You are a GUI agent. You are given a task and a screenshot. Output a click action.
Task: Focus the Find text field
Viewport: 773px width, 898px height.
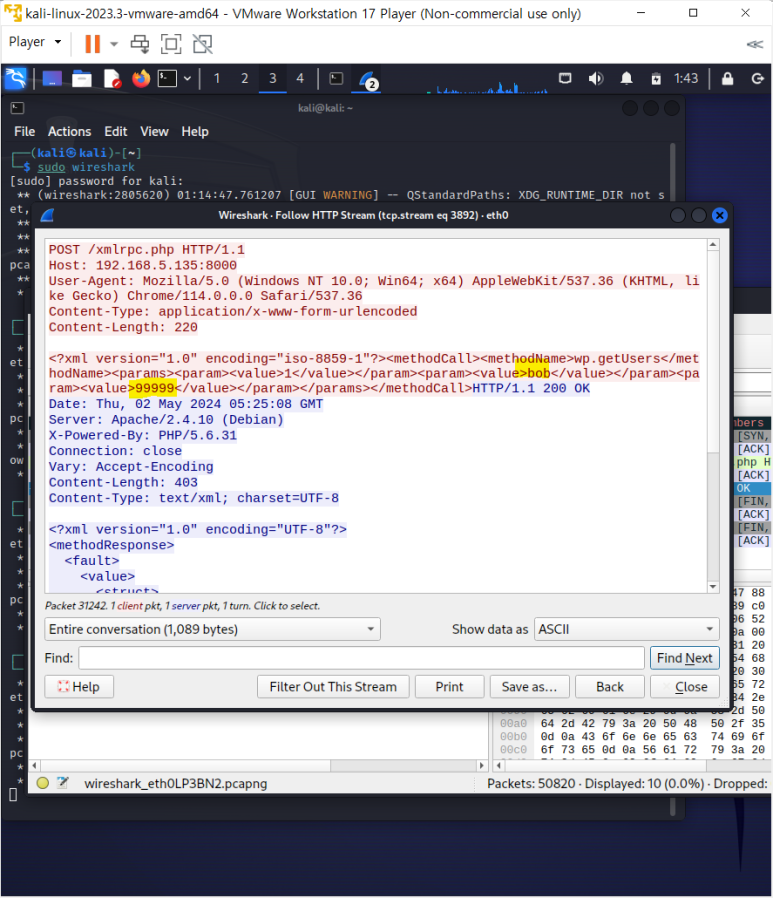361,658
